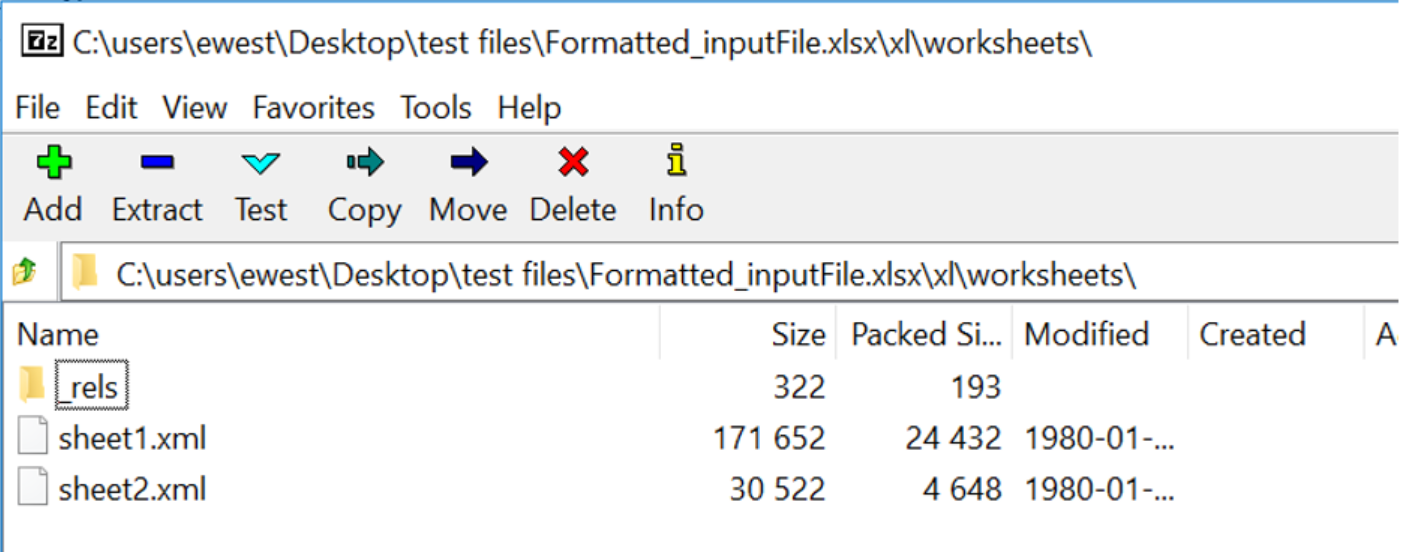Click the blue Extract minus icon
Viewport: 1403px width, 552px height.
pyautogui.click(x=157, y=163)
